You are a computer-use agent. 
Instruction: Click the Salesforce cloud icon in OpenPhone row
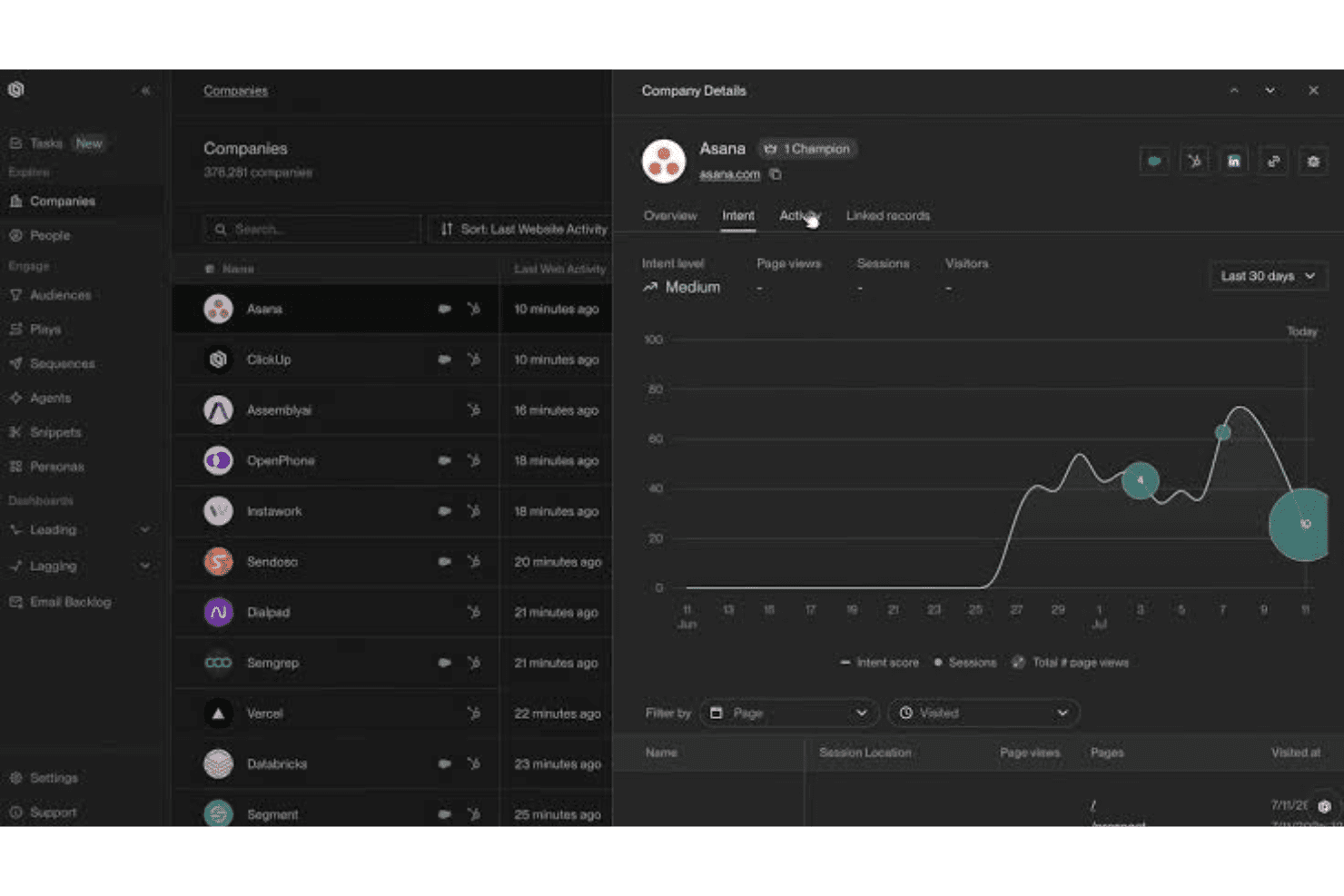[444, 461]
